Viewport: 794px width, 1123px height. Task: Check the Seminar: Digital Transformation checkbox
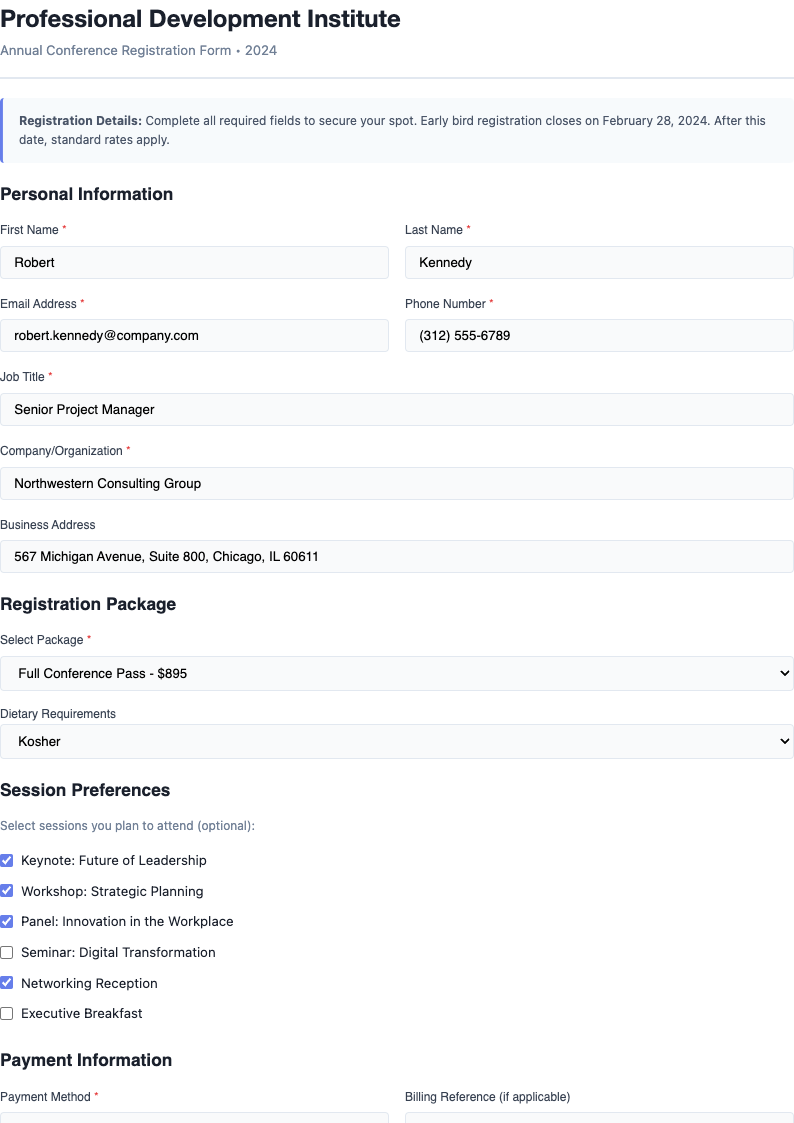[x=7, y=952]
